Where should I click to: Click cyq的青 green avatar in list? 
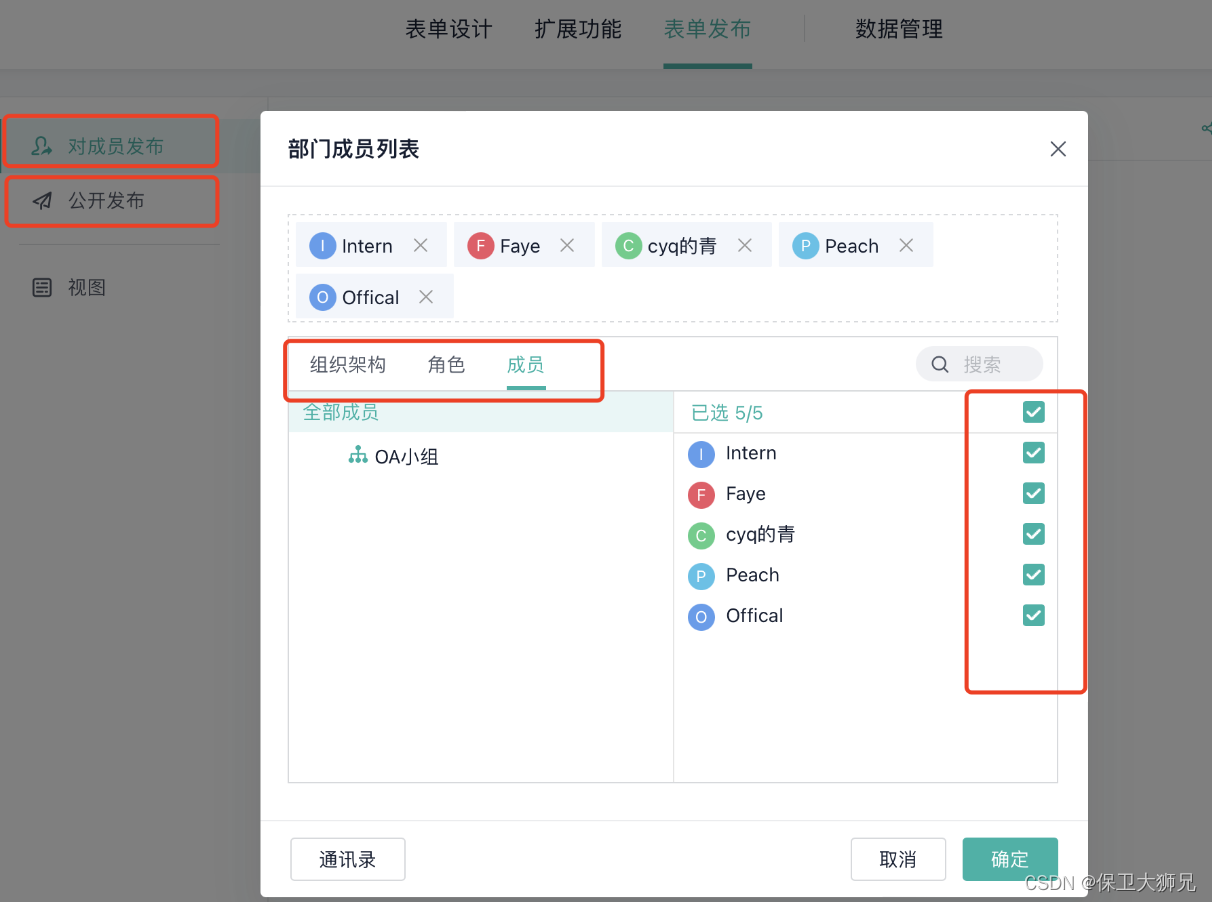tap(701, 535)
